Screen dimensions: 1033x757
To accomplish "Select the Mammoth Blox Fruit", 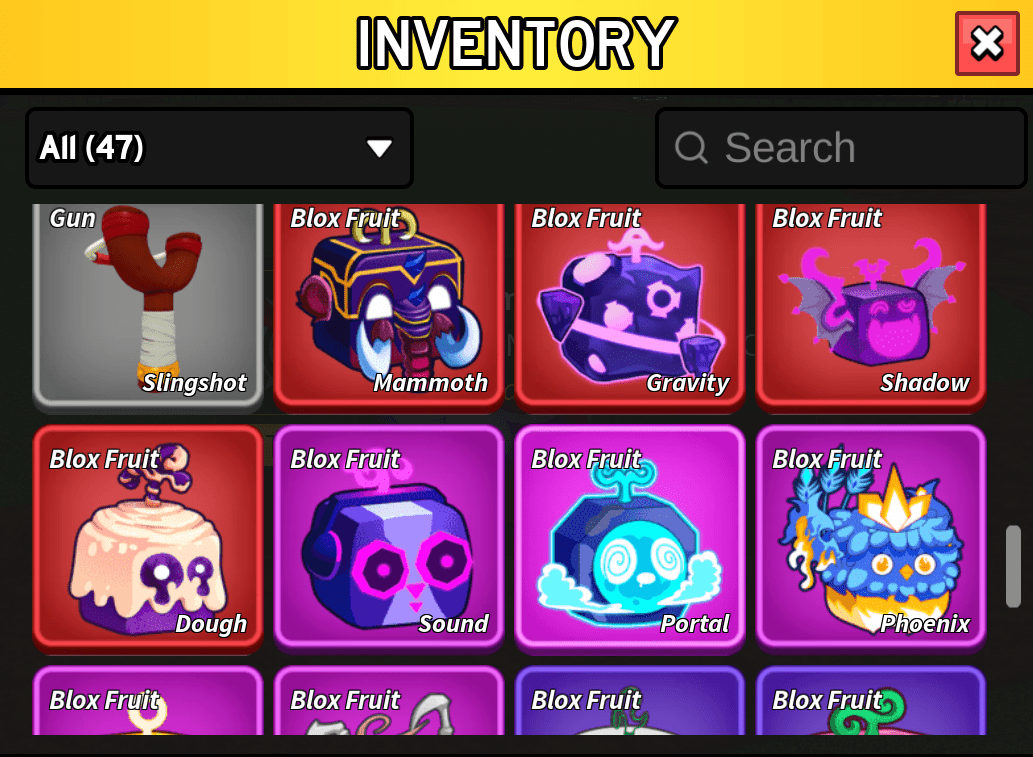I will 389,306.
